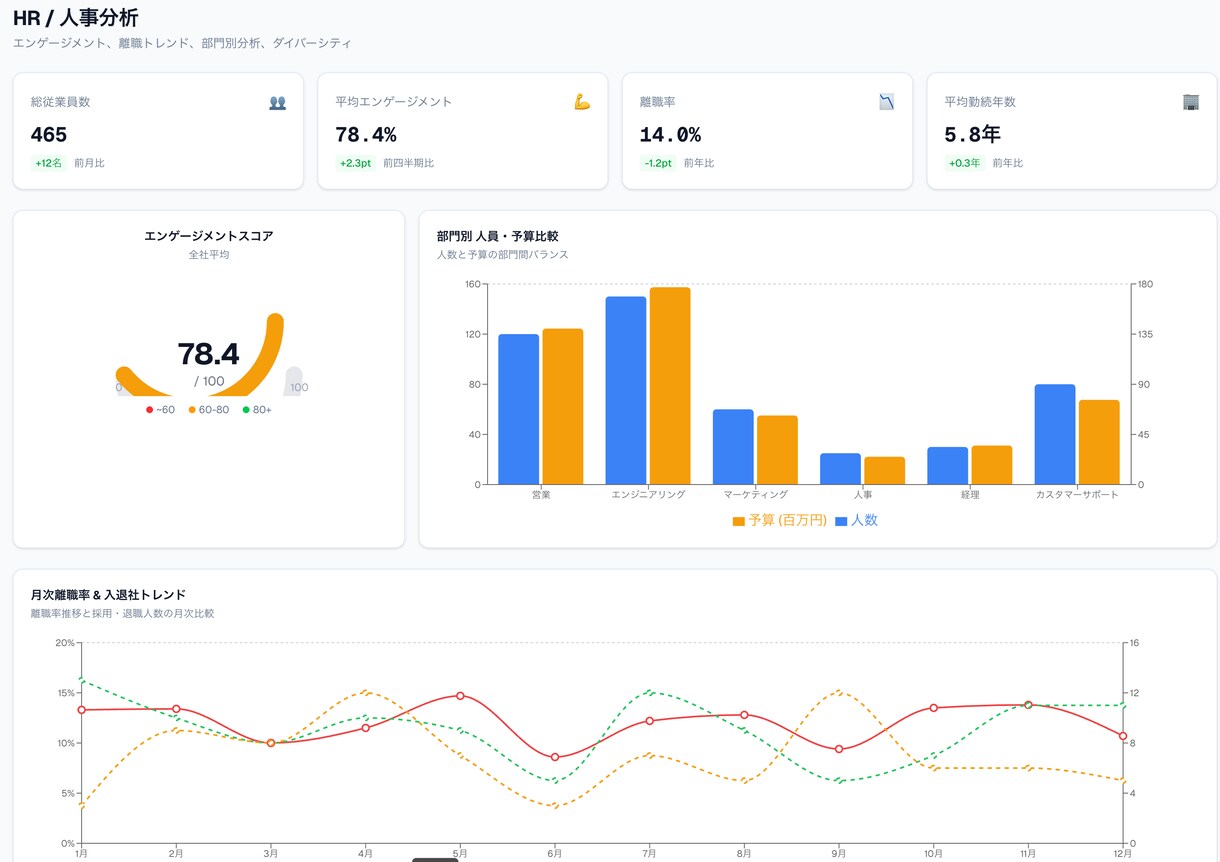Click the blue 人数 bar for 営業
The image size is (1220, 862).
pyautogui.click(x=519, y=409)
